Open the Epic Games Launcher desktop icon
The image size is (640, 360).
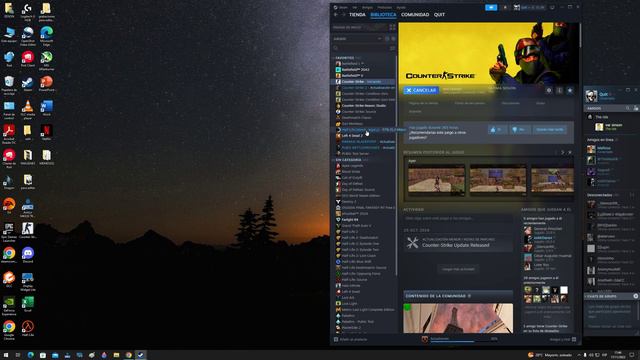[x=9, y=231]
